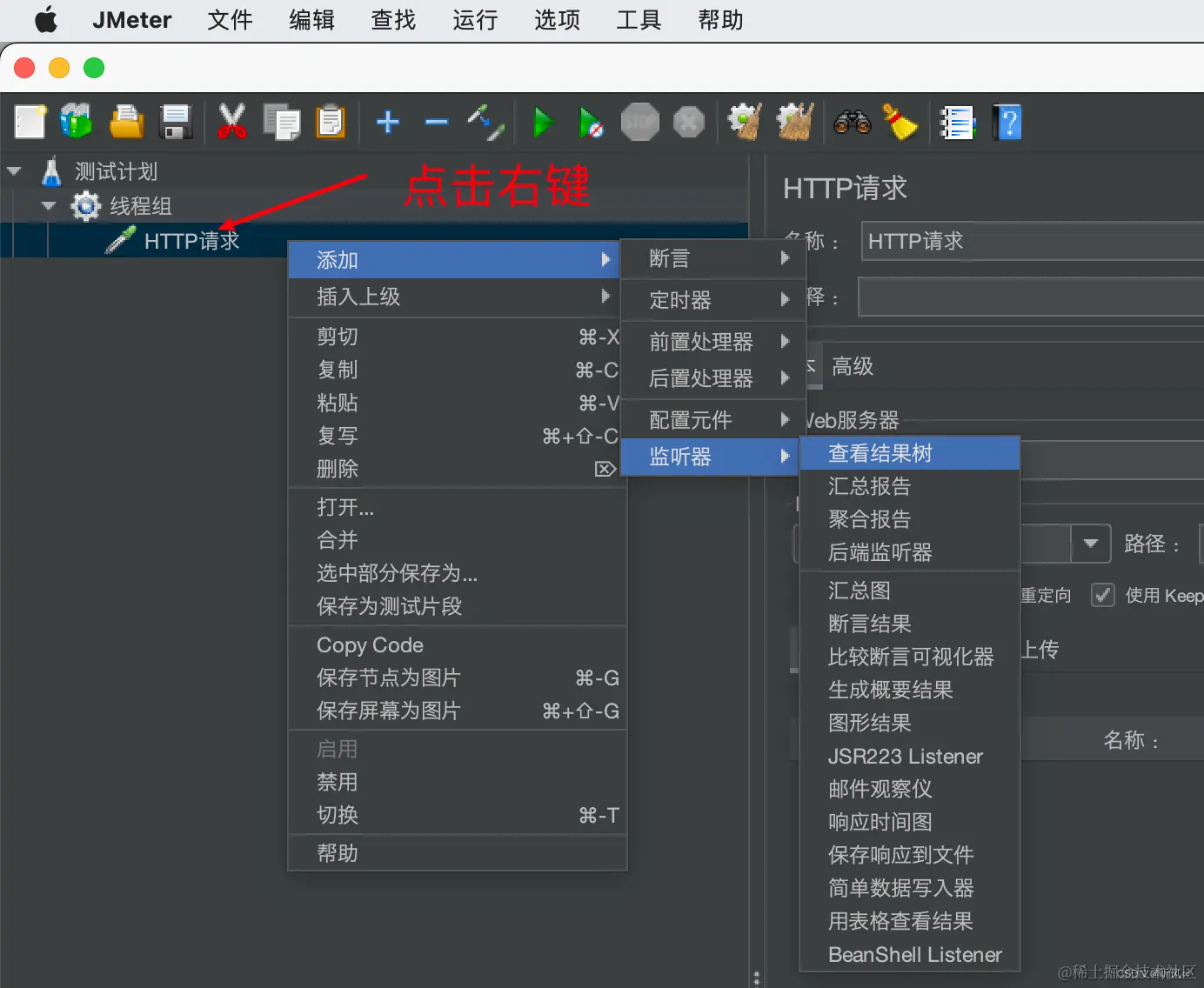Click the binoculars Search icon

pyautogui.click(x=852, y=122)
